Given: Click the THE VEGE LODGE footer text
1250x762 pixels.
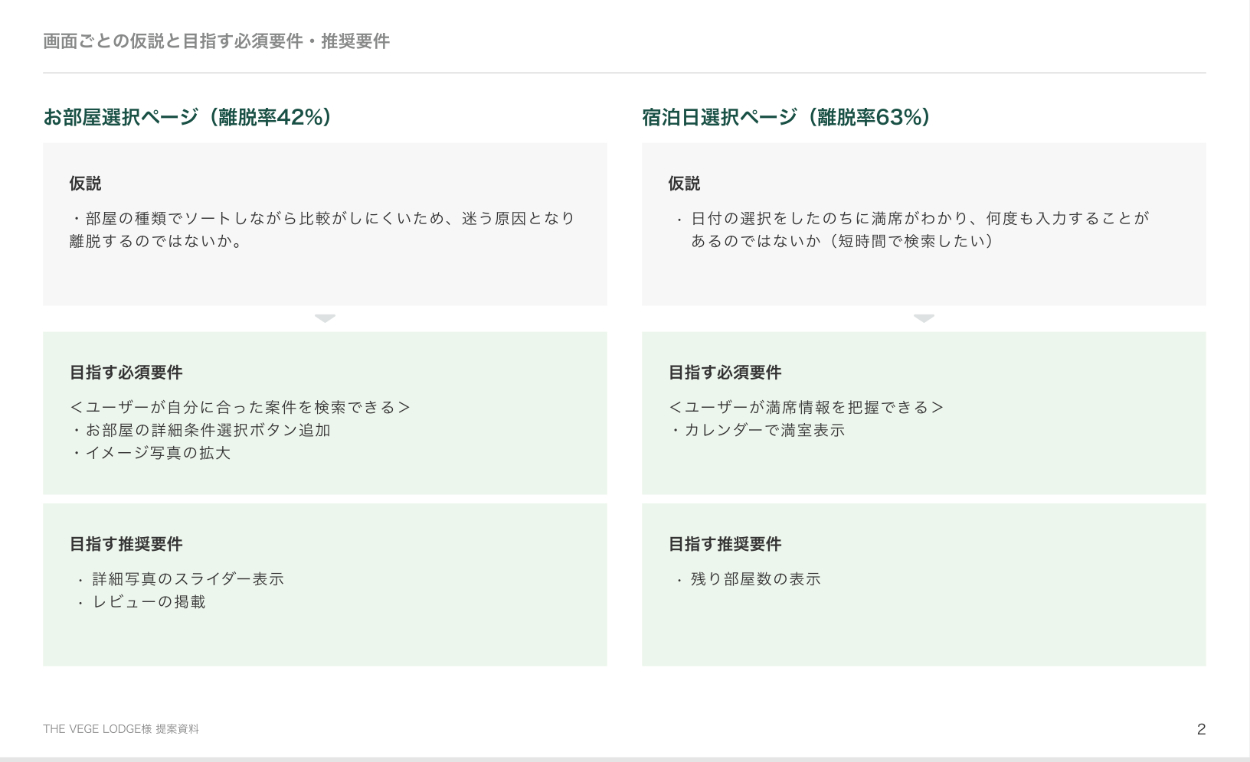Looking at the screenshot, I should point(121,729).
